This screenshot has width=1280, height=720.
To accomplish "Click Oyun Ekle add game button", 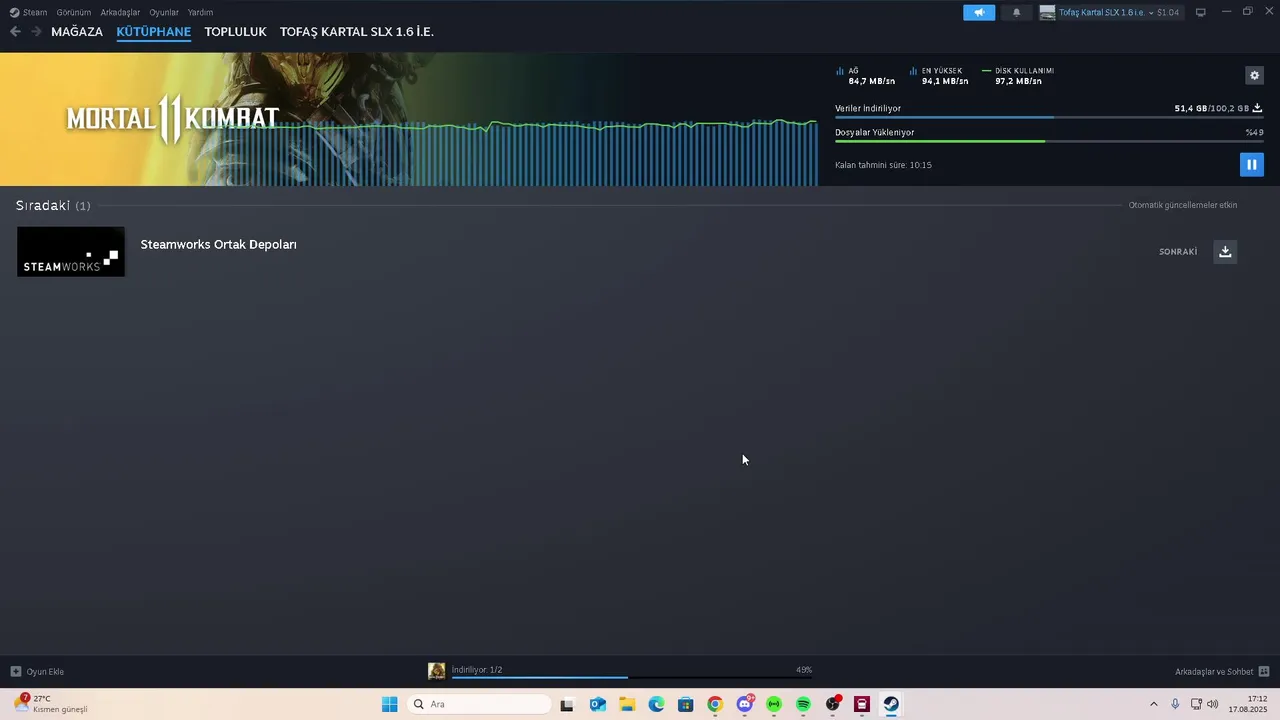I will click(37, 672).
